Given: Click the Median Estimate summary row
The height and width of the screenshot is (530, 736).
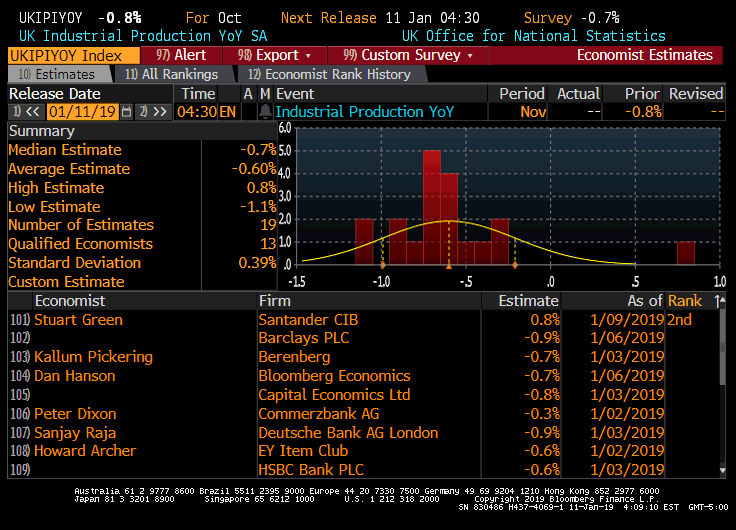Looking at the screenshot, I should pyautogui.click(x=142, y=150).
